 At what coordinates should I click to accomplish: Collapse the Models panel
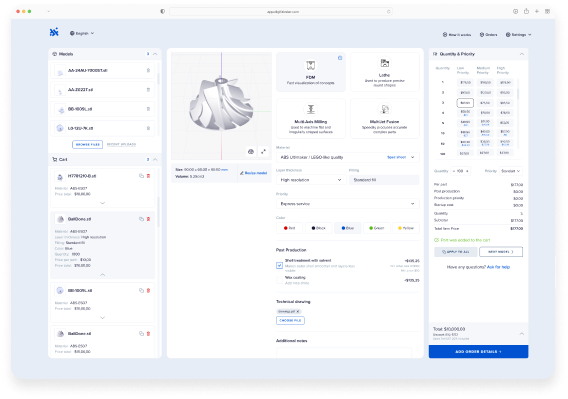coord(155,54)
